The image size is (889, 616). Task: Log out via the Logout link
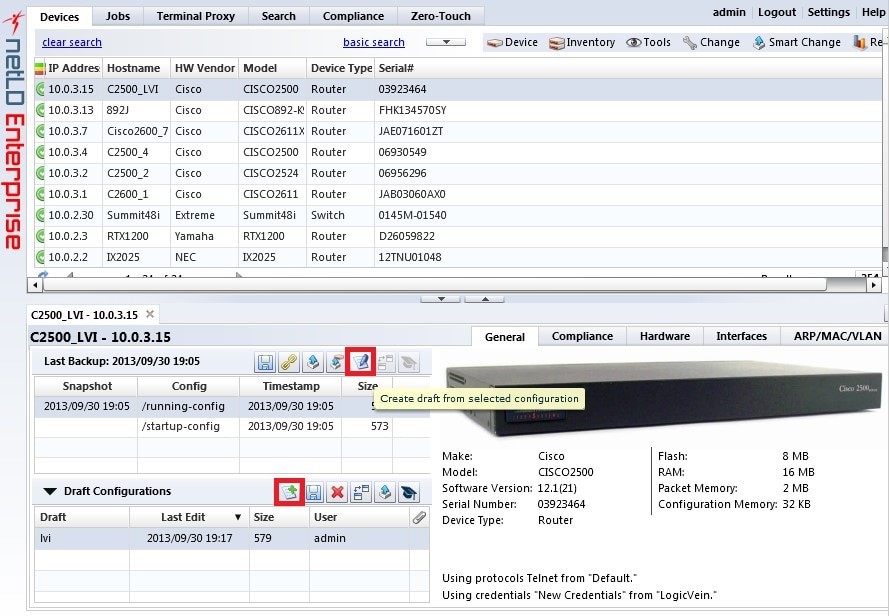point(777,12)
